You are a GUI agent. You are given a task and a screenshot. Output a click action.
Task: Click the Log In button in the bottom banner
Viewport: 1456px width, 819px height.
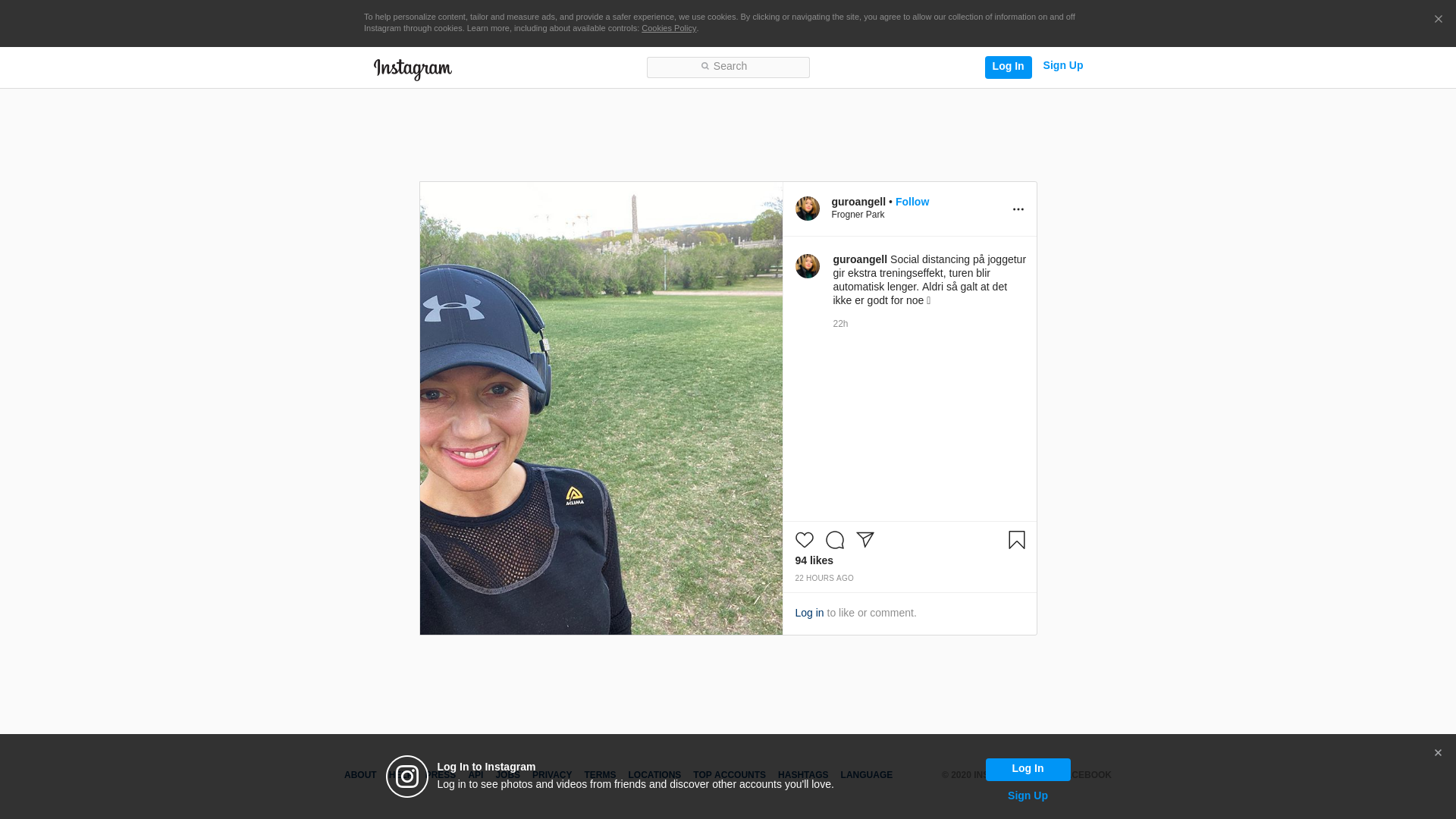click(1028, 769)
